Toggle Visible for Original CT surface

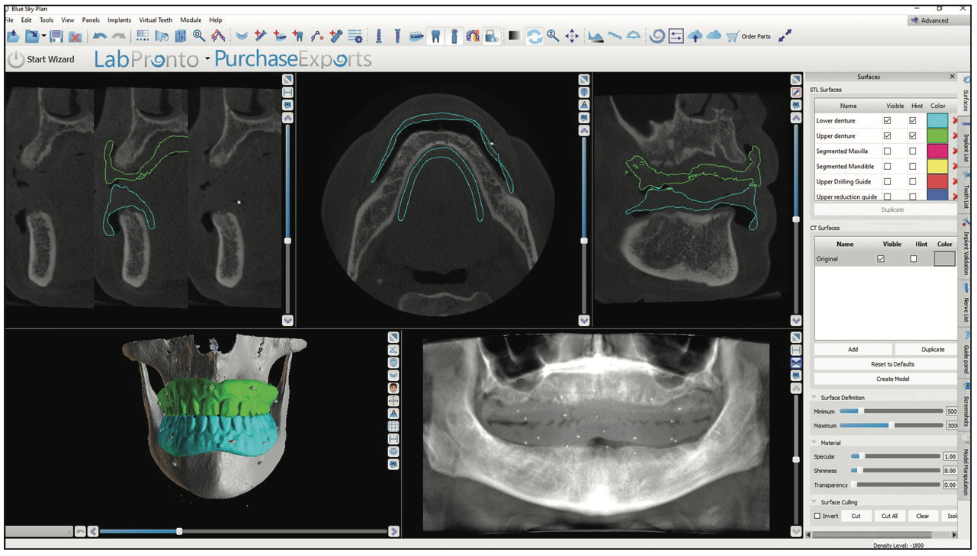click(880, 258)
